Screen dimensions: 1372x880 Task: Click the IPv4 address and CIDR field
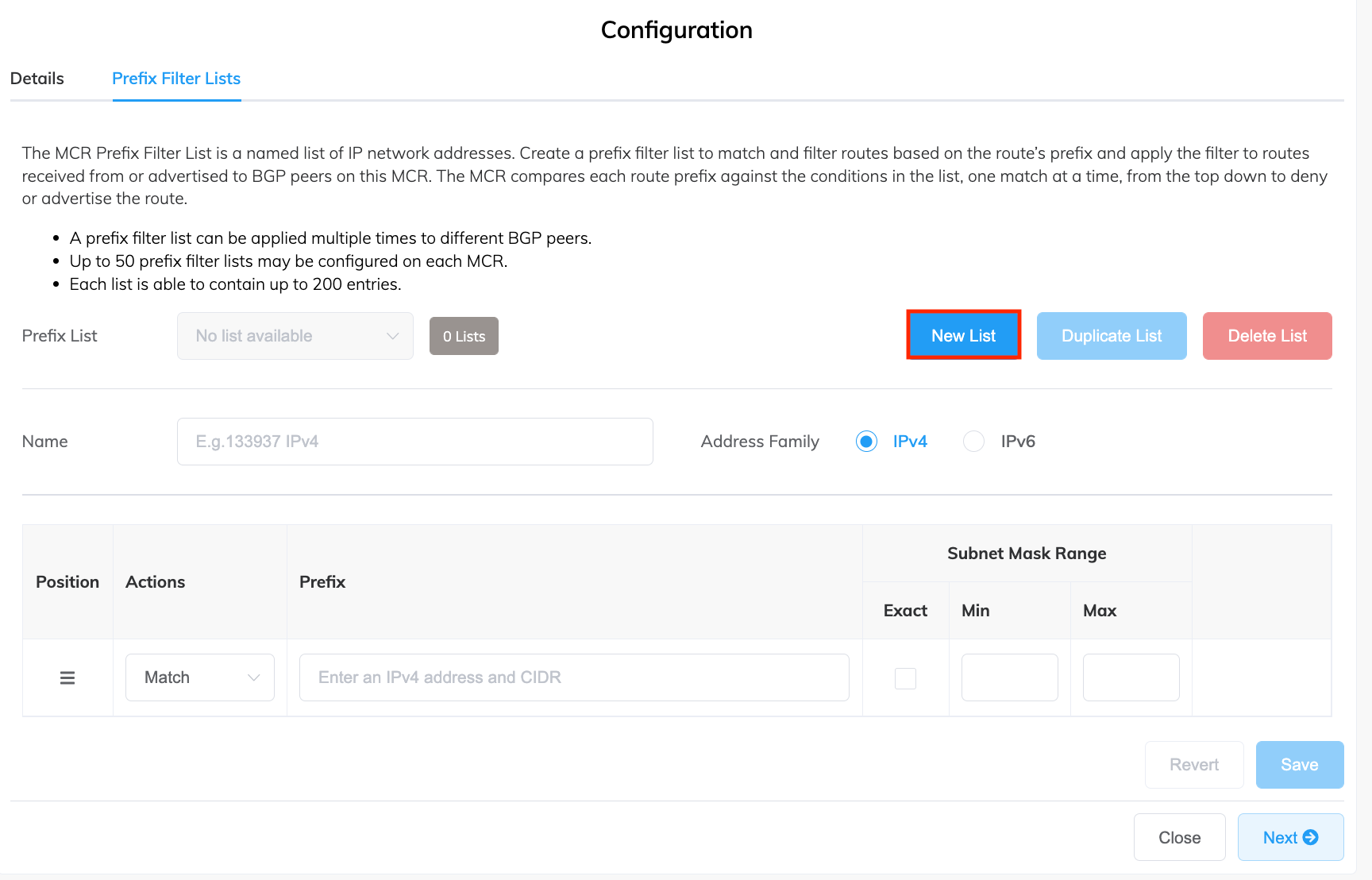coord(574,677)
